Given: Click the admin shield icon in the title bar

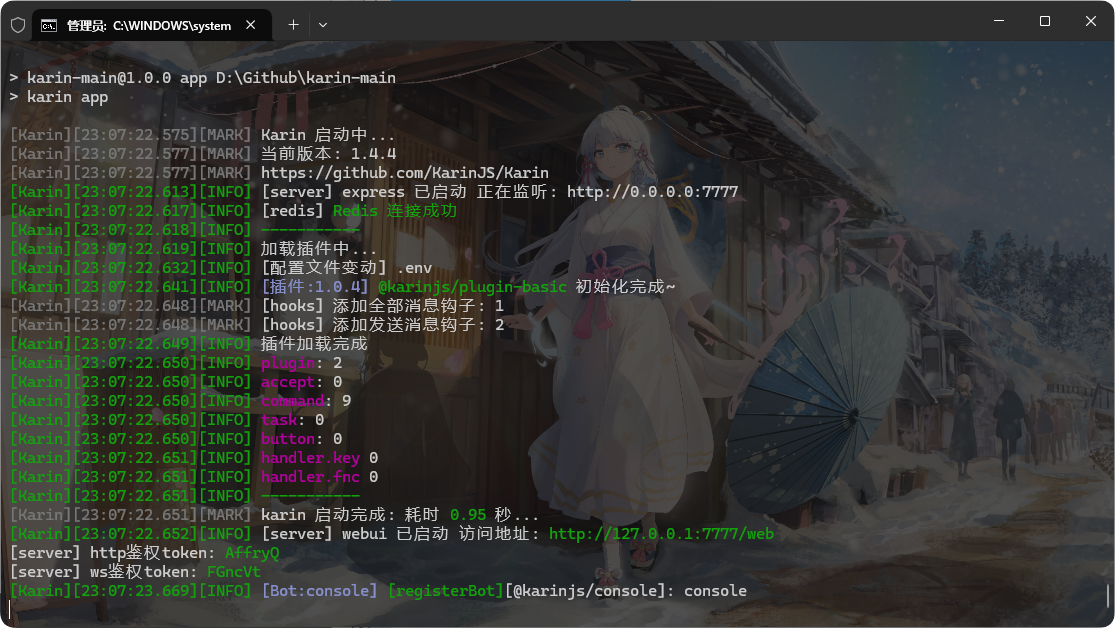Looking at the screenshot, I should (x=16, y=24).
